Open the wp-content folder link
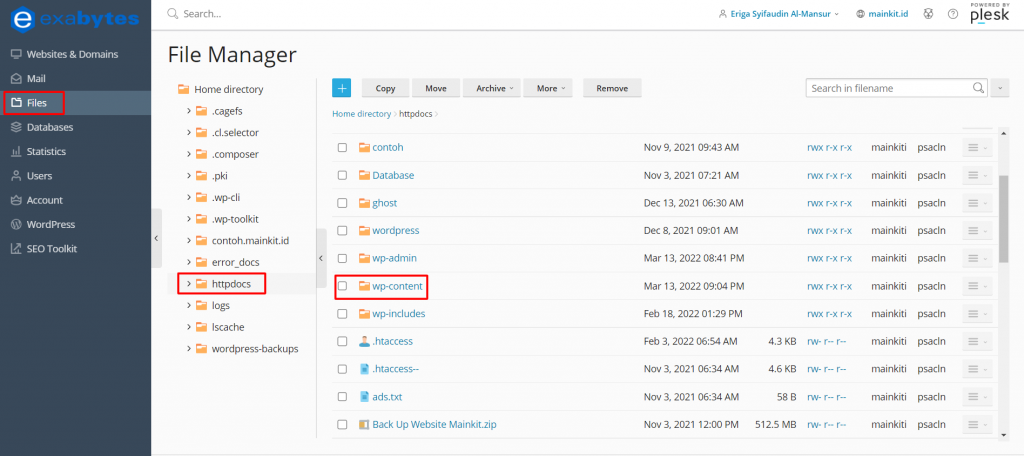Screen dimensions: 1024x456 click(x=397, y=286)
